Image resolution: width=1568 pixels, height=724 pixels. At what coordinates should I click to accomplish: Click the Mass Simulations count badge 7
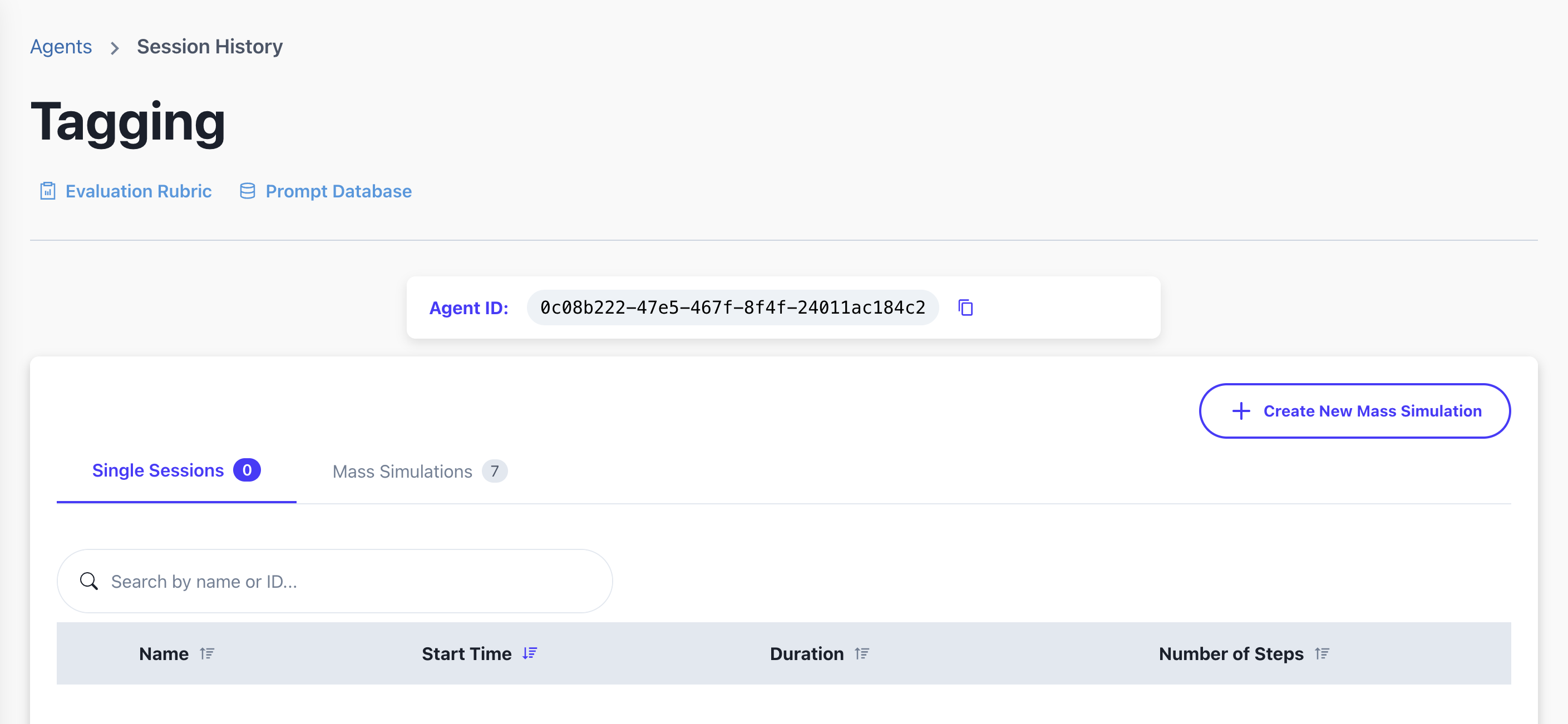(x=494, y=471)
